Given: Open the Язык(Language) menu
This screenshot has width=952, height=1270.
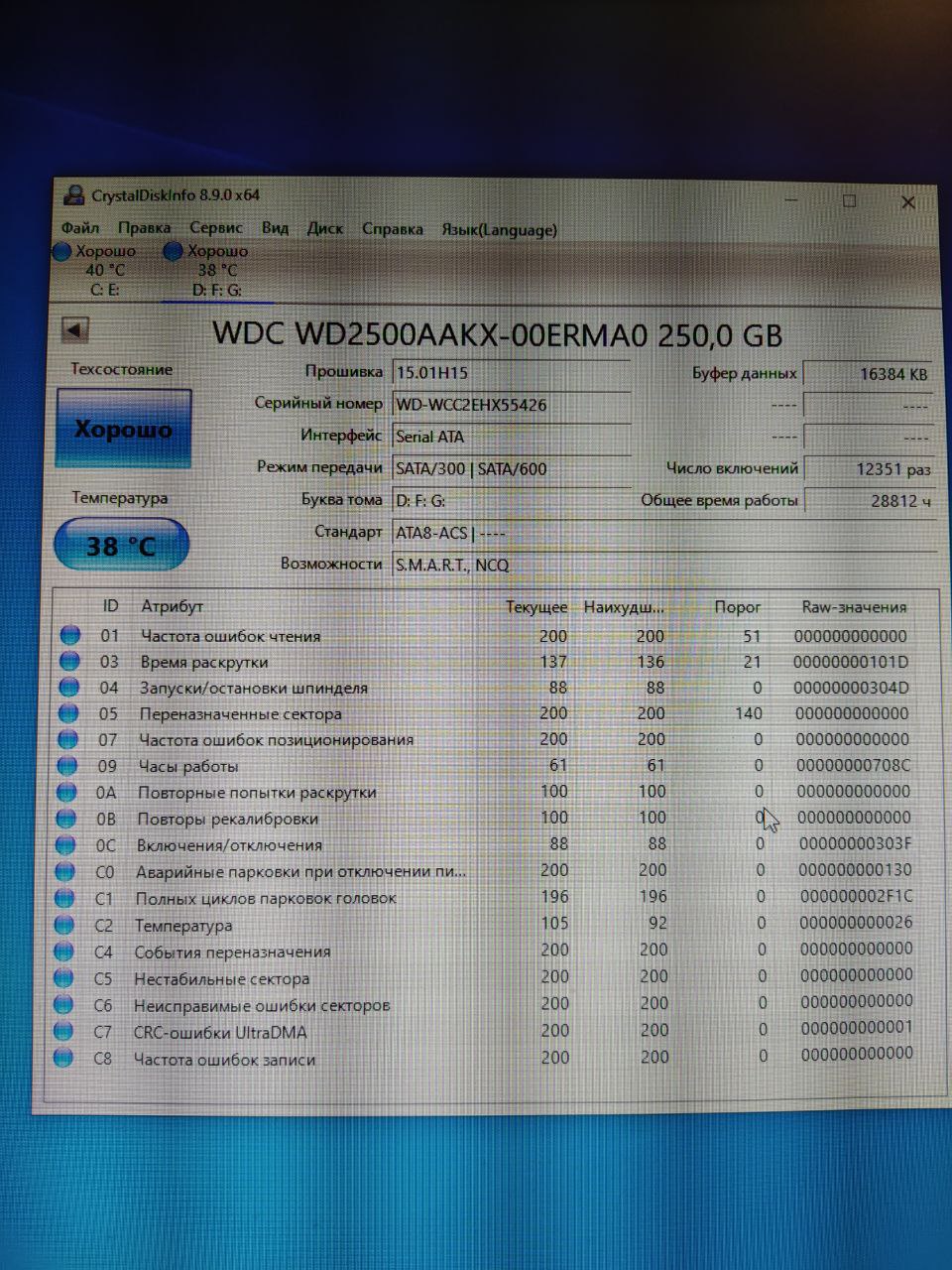Looking at the screenshot, I should (499, 230).
